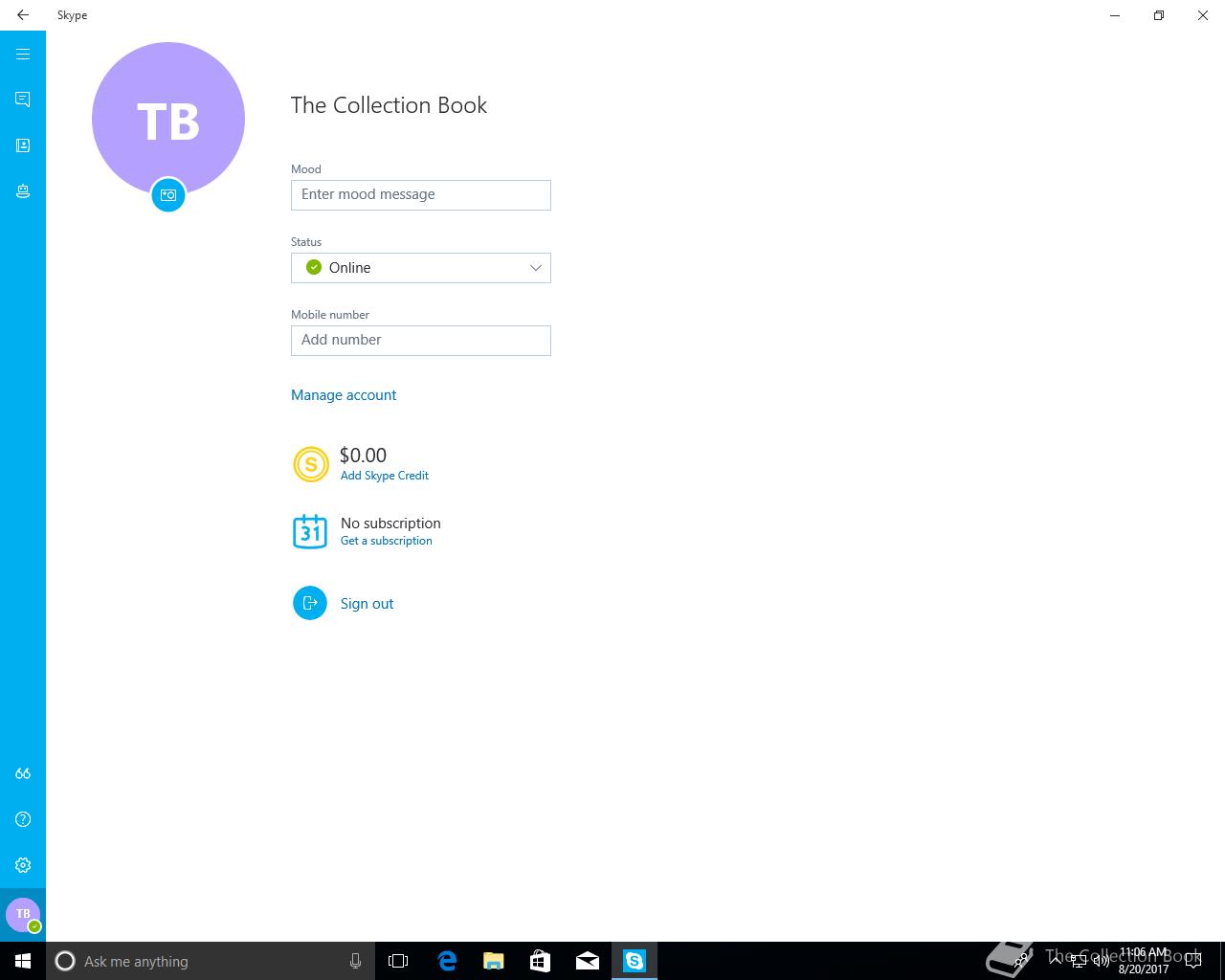Image resolution: width=1225 pixels, height=980 pixels.
Task: Open File Explorer from taskbar
Action: coord(494,961)
